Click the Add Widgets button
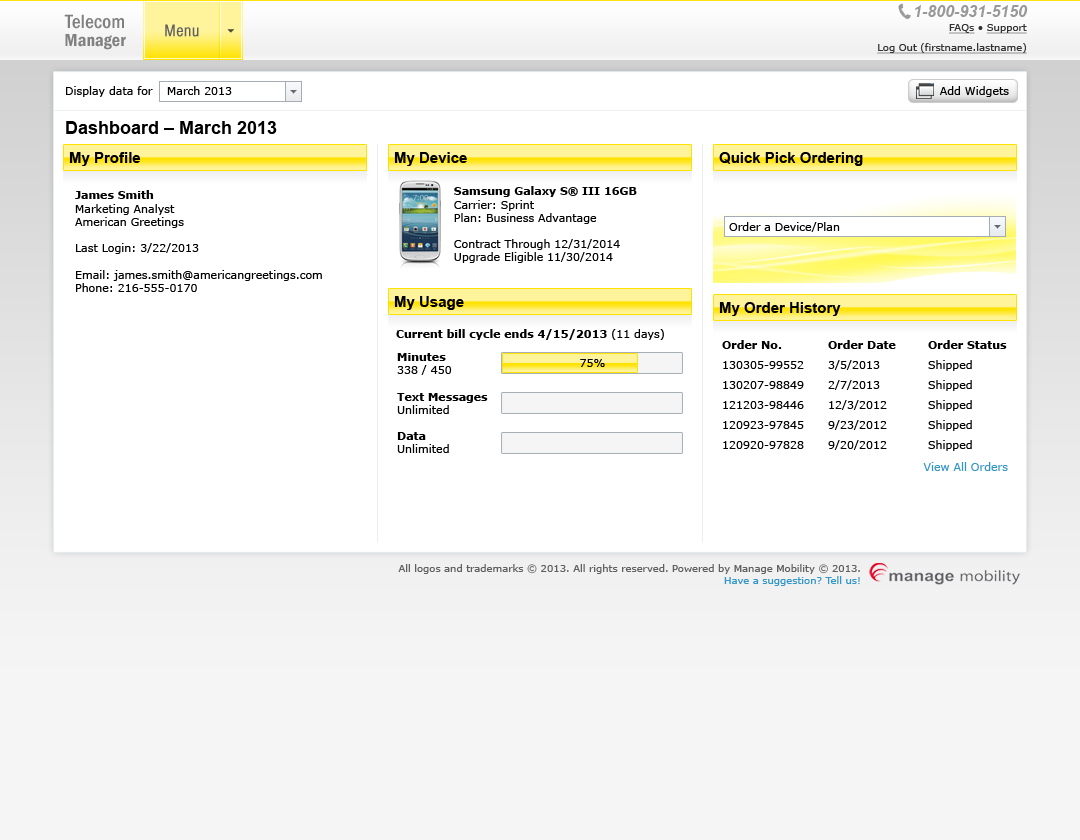This screenshot has height=840, width=1080. click(x=963, y=91)
